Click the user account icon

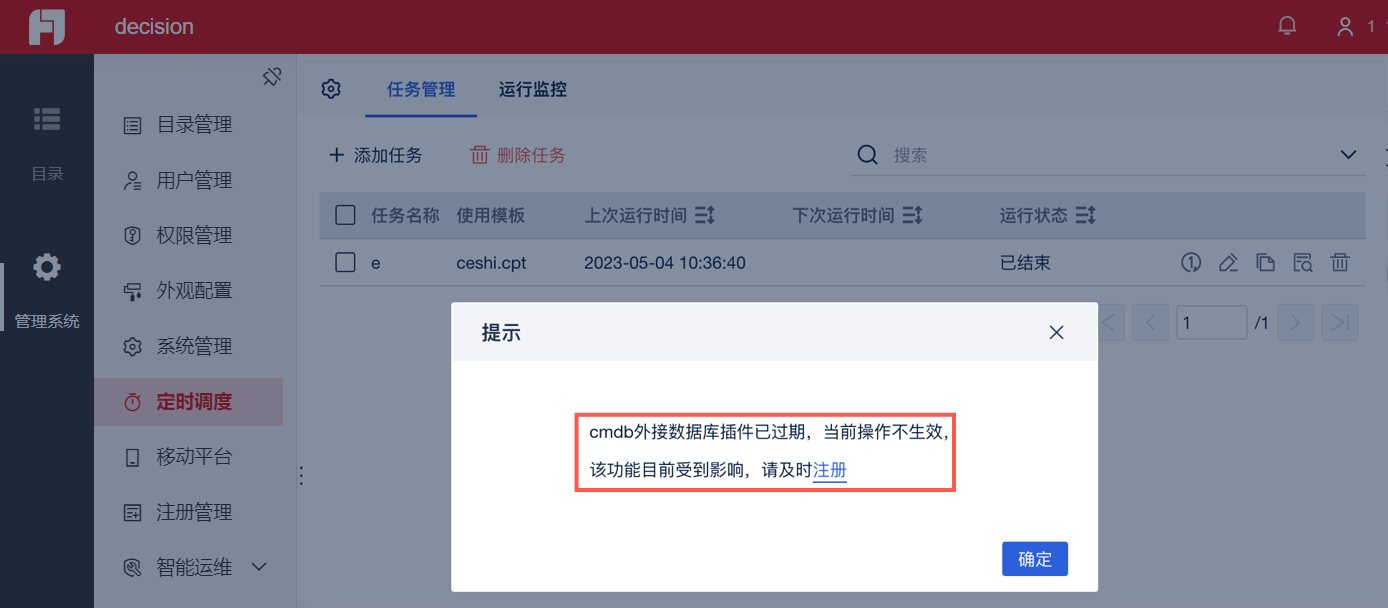point(1345,27)
